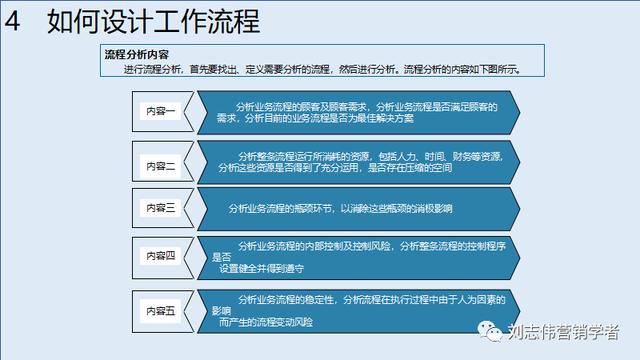This screenshot has width=640, height=360.
Task: Click the slide number 4
Action: coord(12,21)
